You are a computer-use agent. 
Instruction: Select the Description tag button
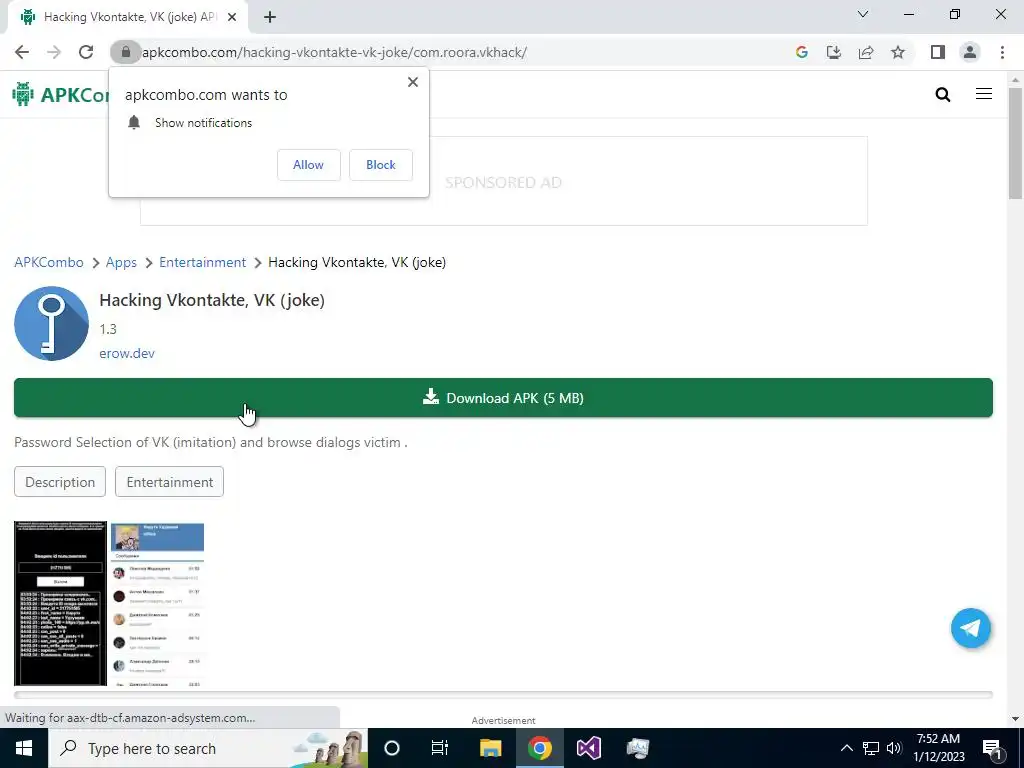click(60, 482)
